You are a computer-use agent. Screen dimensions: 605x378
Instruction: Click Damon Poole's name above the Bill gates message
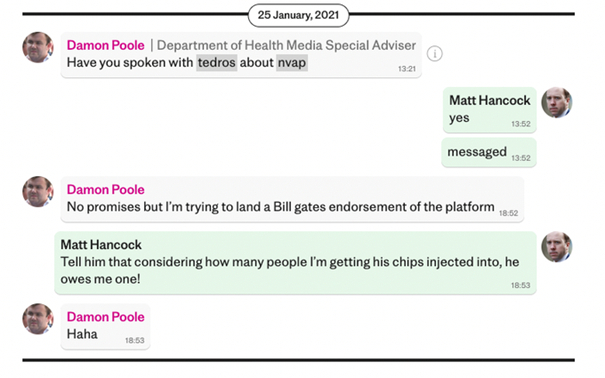(105, 189)
